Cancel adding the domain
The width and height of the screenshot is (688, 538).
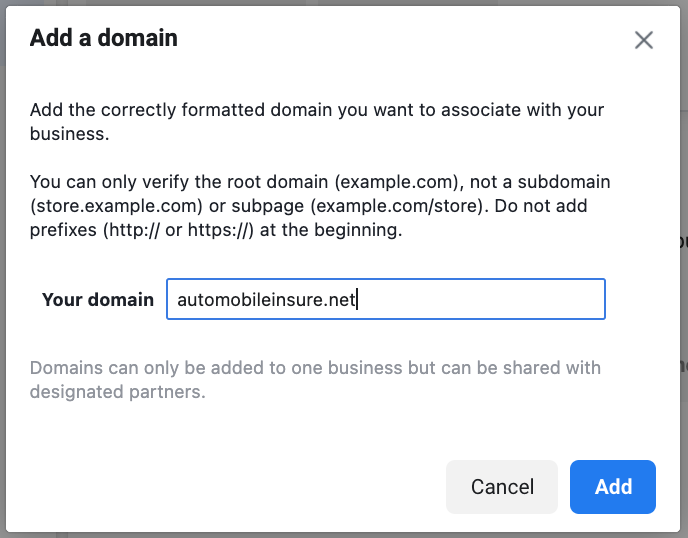(x=502, y=487)
